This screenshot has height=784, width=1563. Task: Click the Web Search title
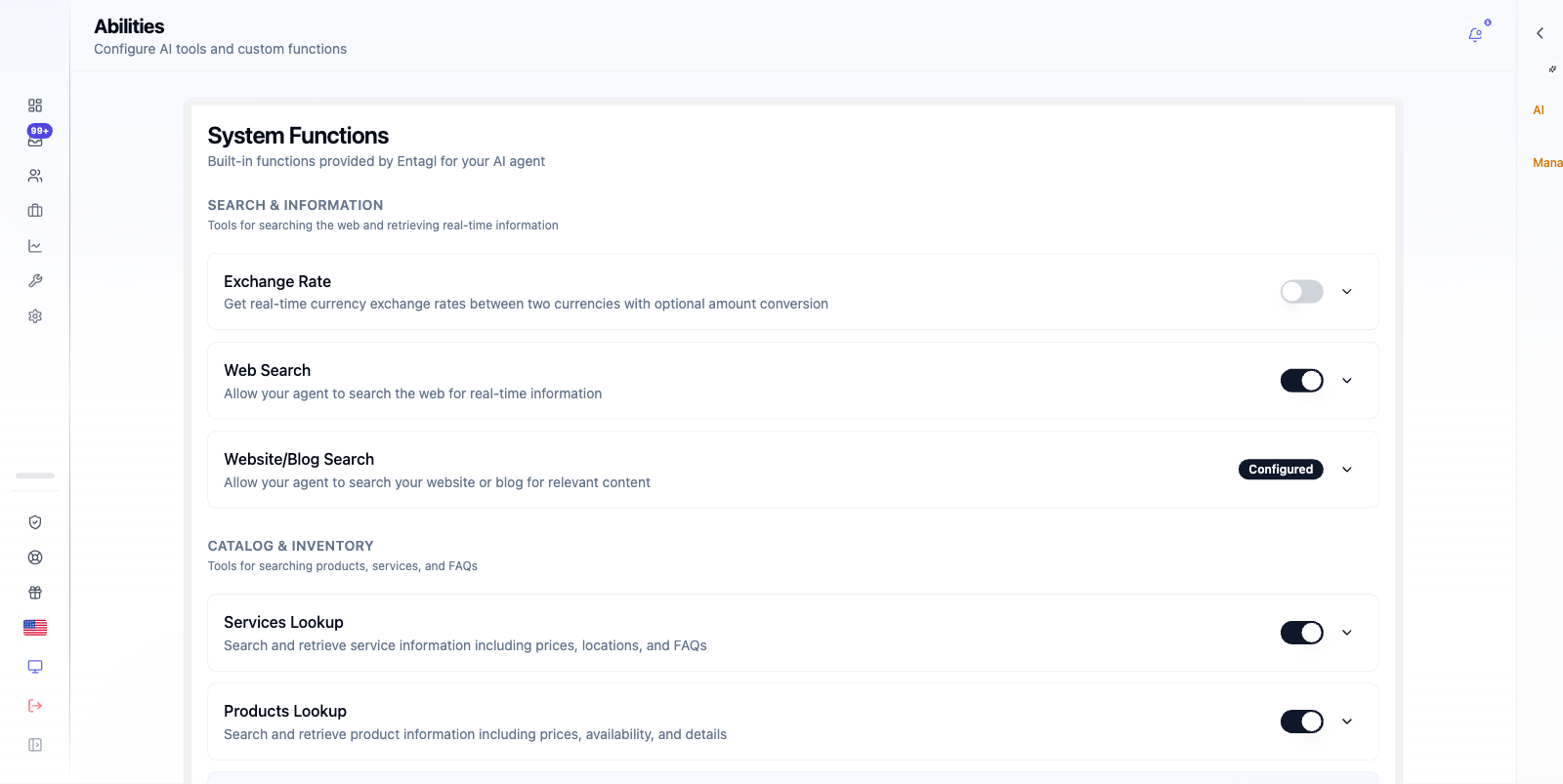(267, 370)
